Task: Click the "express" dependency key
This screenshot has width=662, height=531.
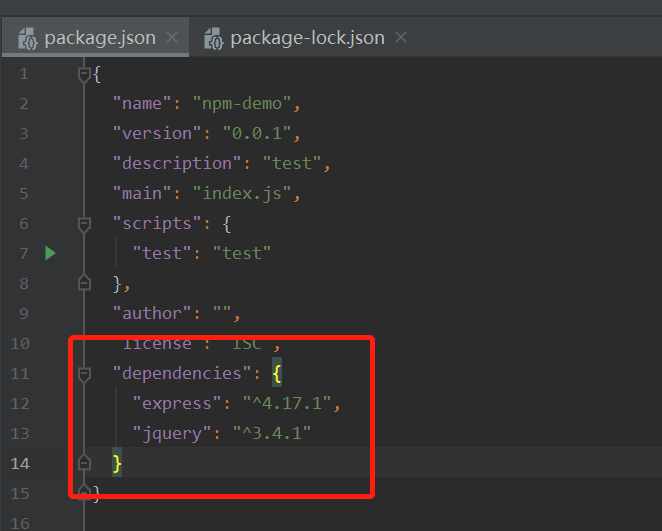Action: click(176, 403)
